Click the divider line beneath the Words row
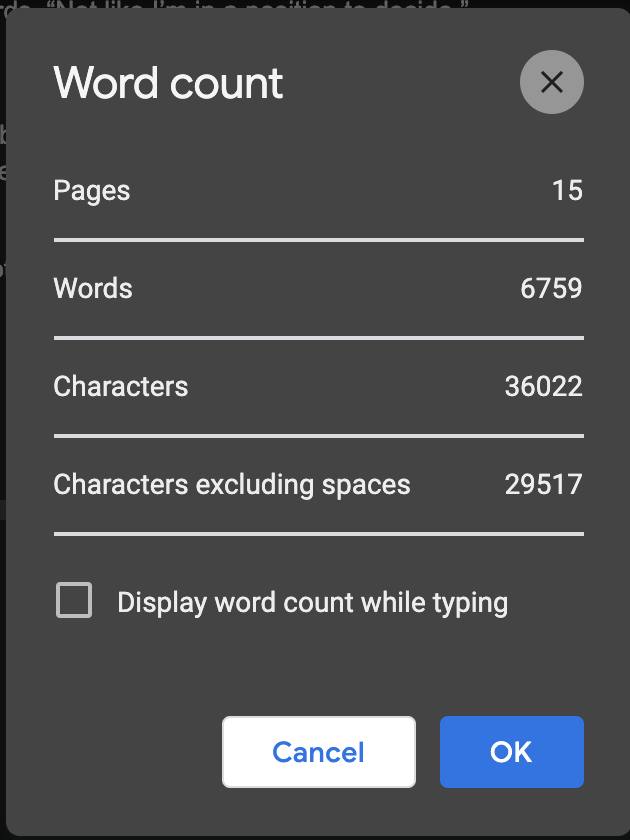Viewport: 630px width, 840px height. tap(319, 338)
